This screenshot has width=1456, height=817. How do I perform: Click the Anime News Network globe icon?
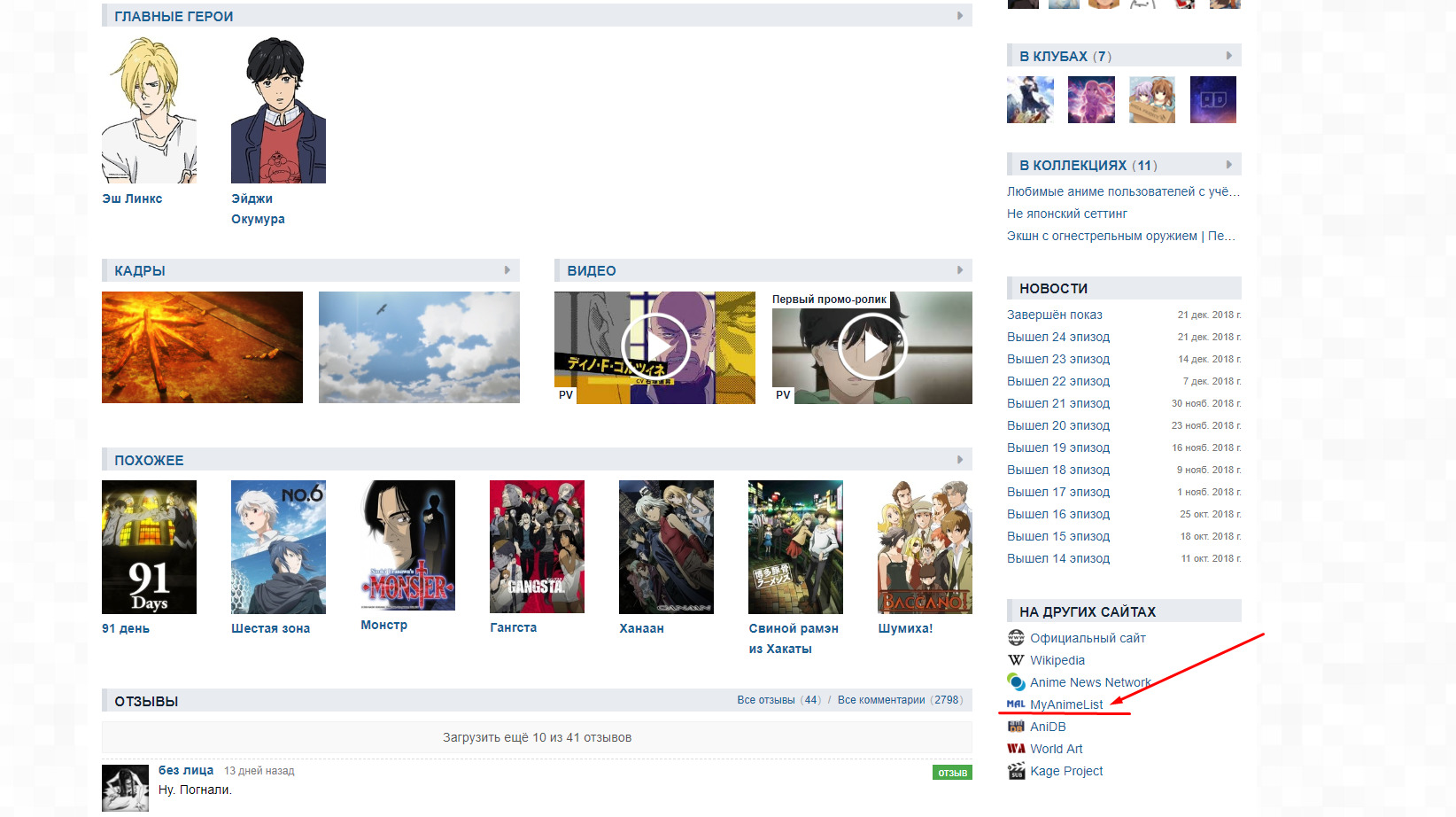click(x=1016, y=682)
